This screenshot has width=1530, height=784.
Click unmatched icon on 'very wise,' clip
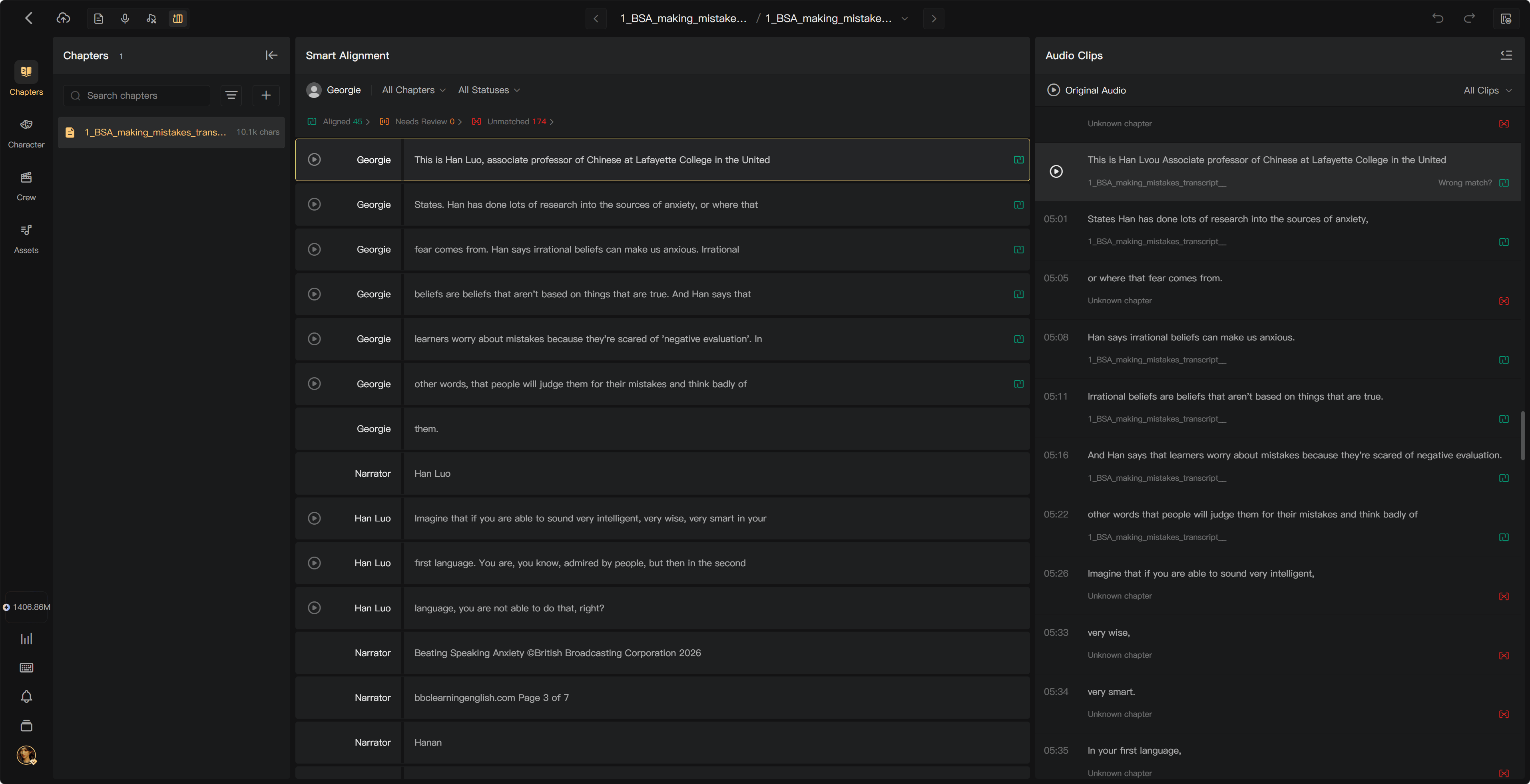click(x=1504, y=656)
